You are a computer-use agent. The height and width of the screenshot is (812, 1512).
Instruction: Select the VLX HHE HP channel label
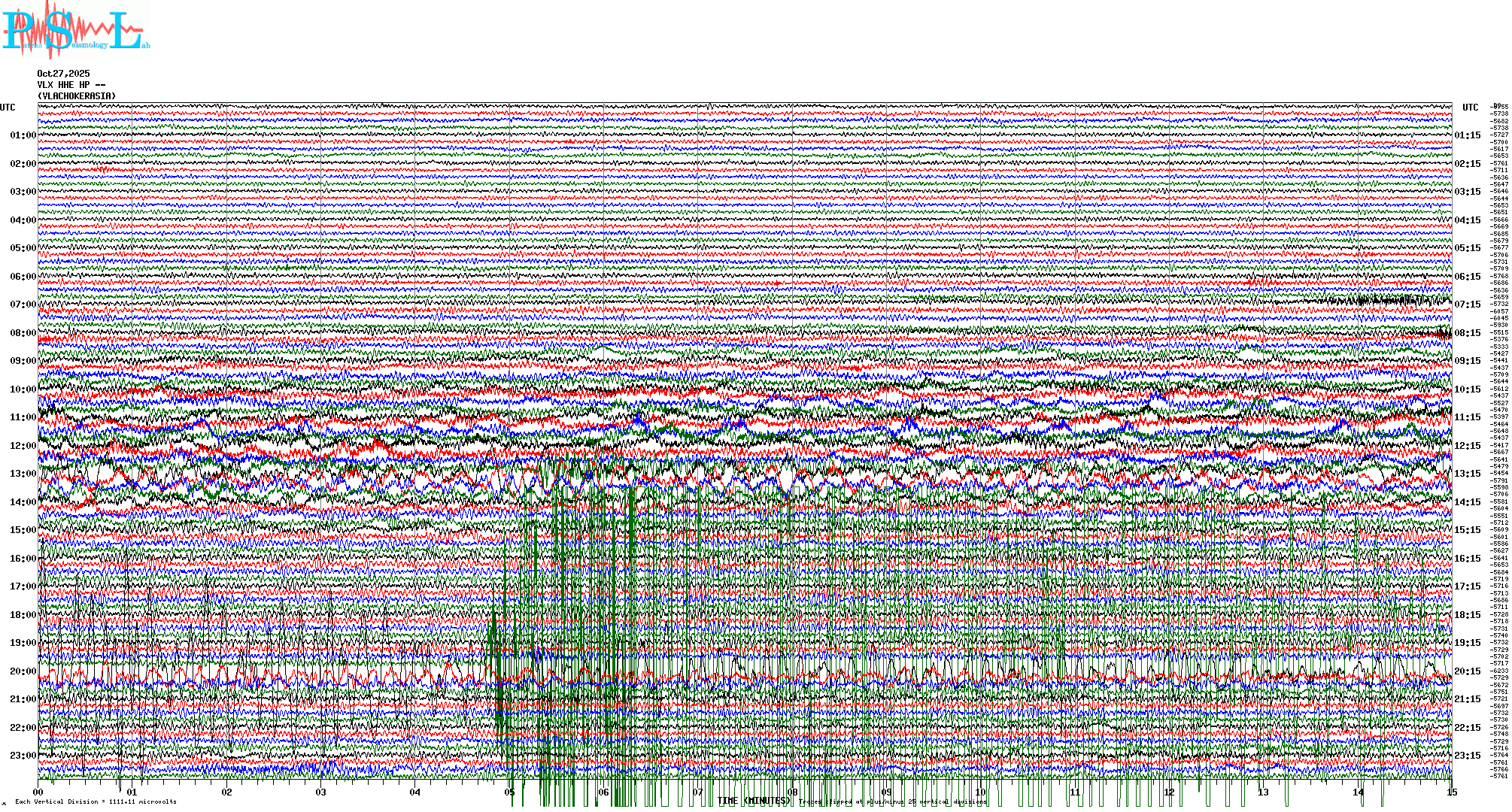click(71, 85)
